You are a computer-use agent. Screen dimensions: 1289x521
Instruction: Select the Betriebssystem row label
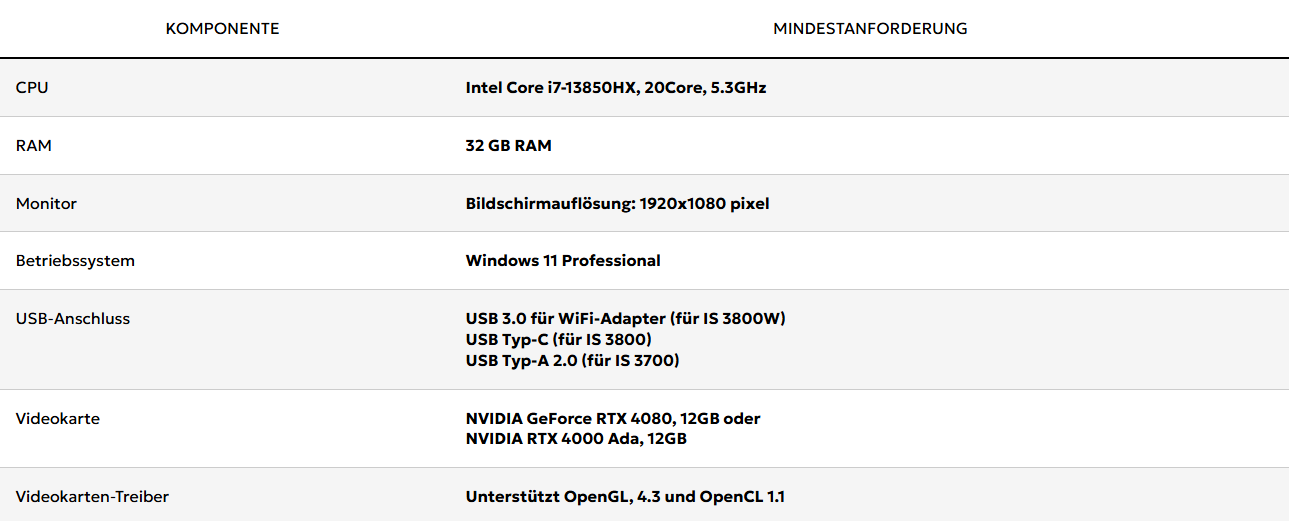click(75, 261)
